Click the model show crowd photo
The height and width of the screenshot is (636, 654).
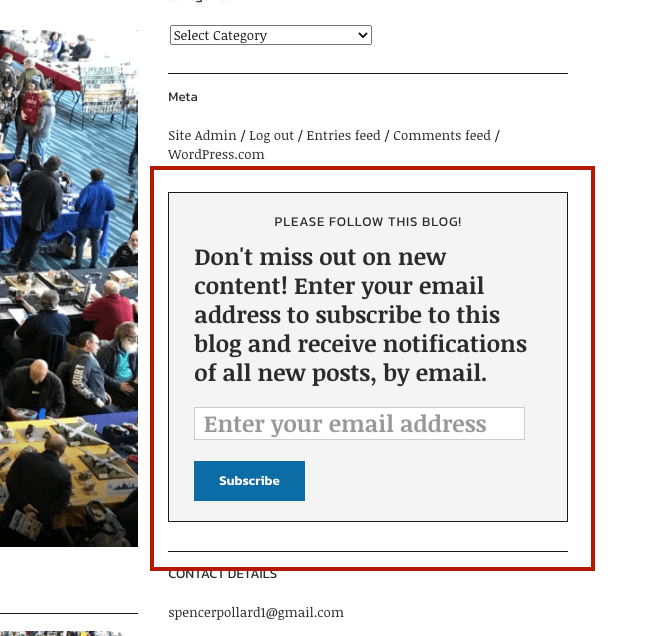point(69,288)
